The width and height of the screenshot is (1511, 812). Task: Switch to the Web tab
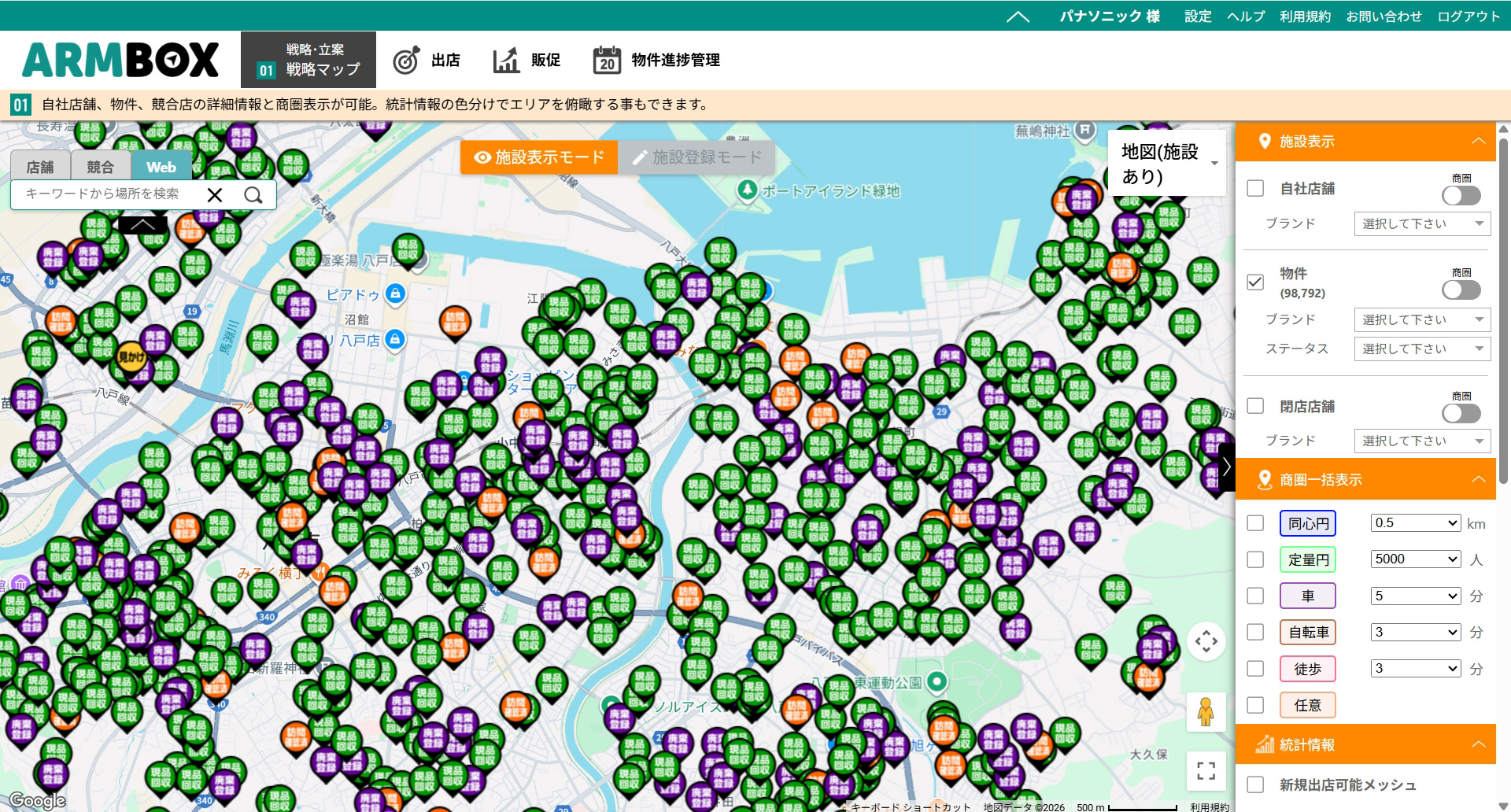(160, 166)
